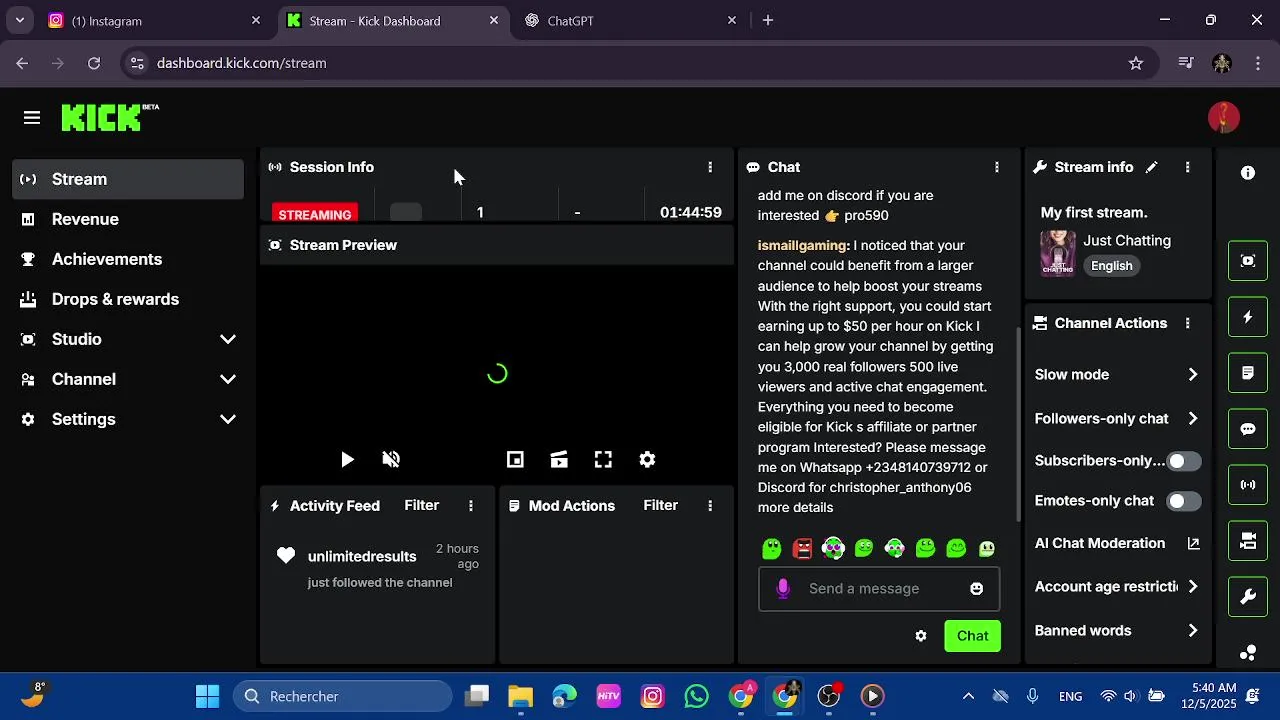
Task: Click the browser address bar URL
Action: [242, 63]
